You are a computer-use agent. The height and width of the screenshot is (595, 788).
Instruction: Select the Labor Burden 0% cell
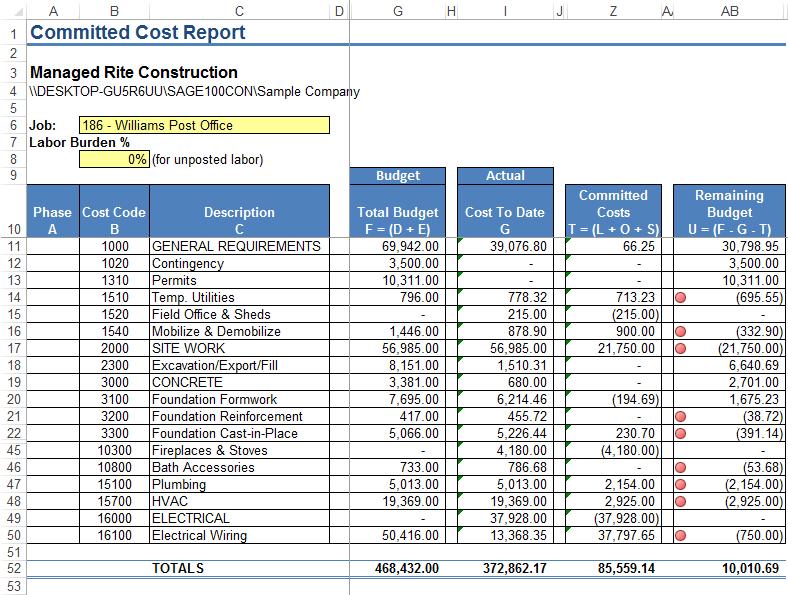coord(115,159)
